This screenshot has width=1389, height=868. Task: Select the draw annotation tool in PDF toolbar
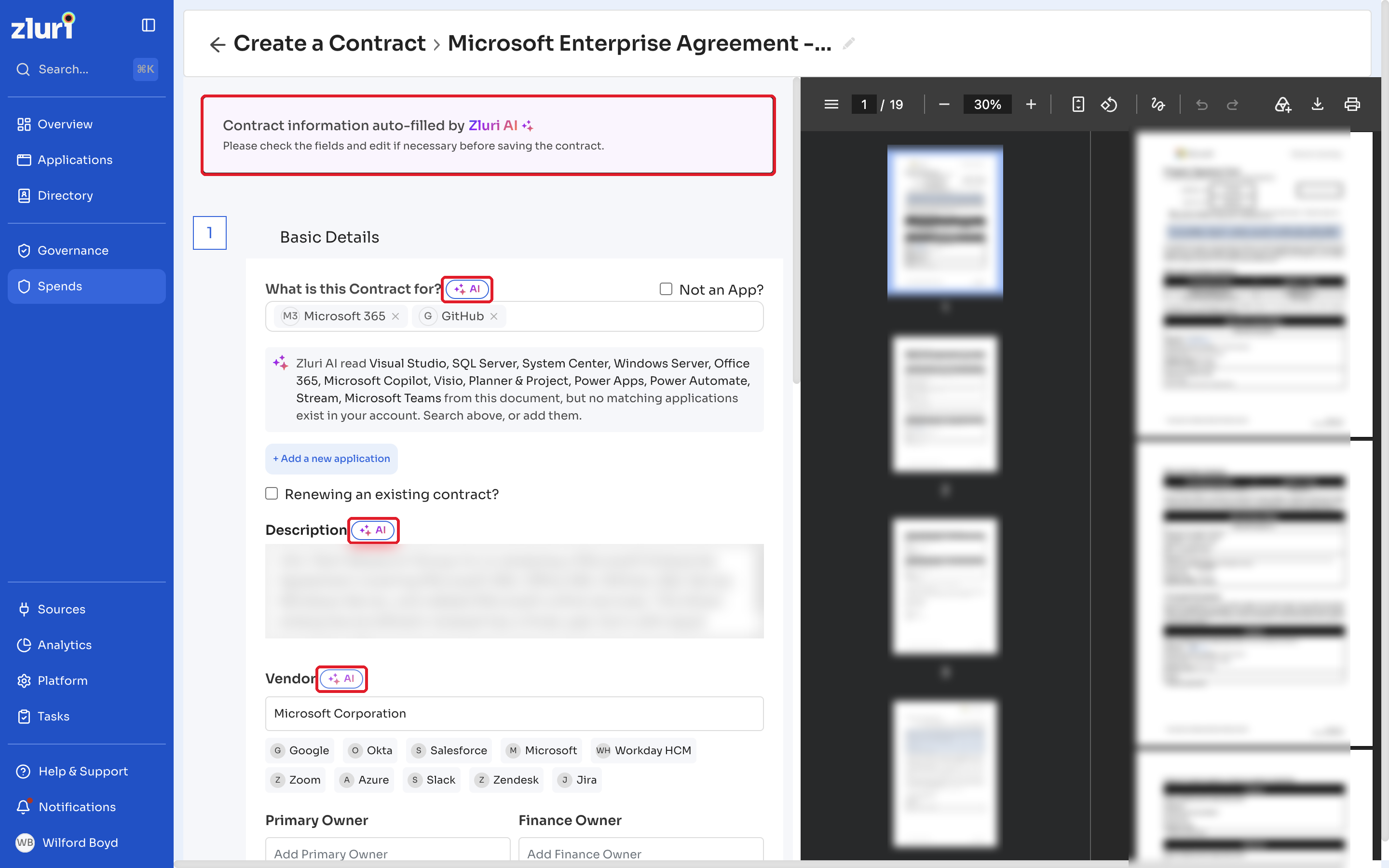[1157, 105]
